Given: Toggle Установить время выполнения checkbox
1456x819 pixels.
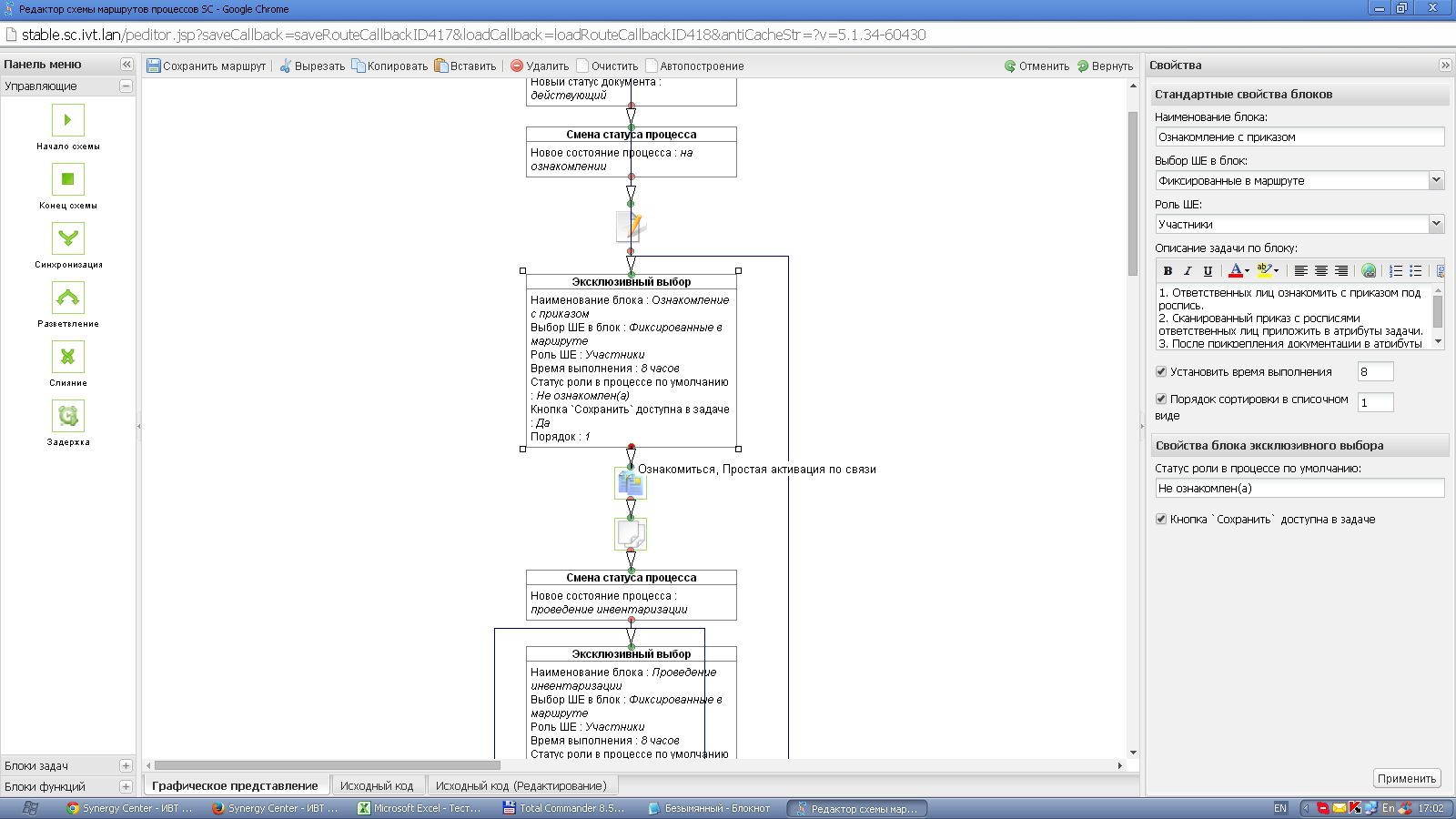Looking at the screenshot, I should [x=1161, y=371].
